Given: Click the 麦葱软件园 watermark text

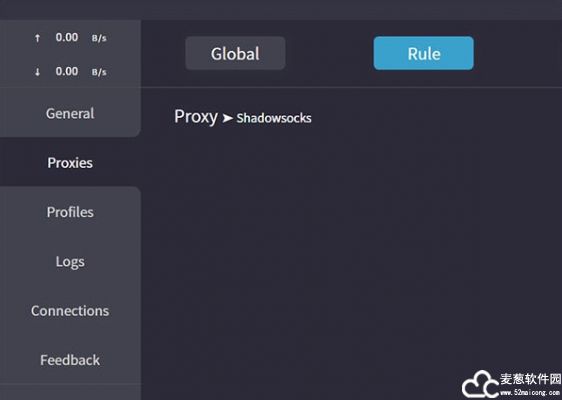Looking at the screenshot, I should pyautogui.click(x=530, y=379).
